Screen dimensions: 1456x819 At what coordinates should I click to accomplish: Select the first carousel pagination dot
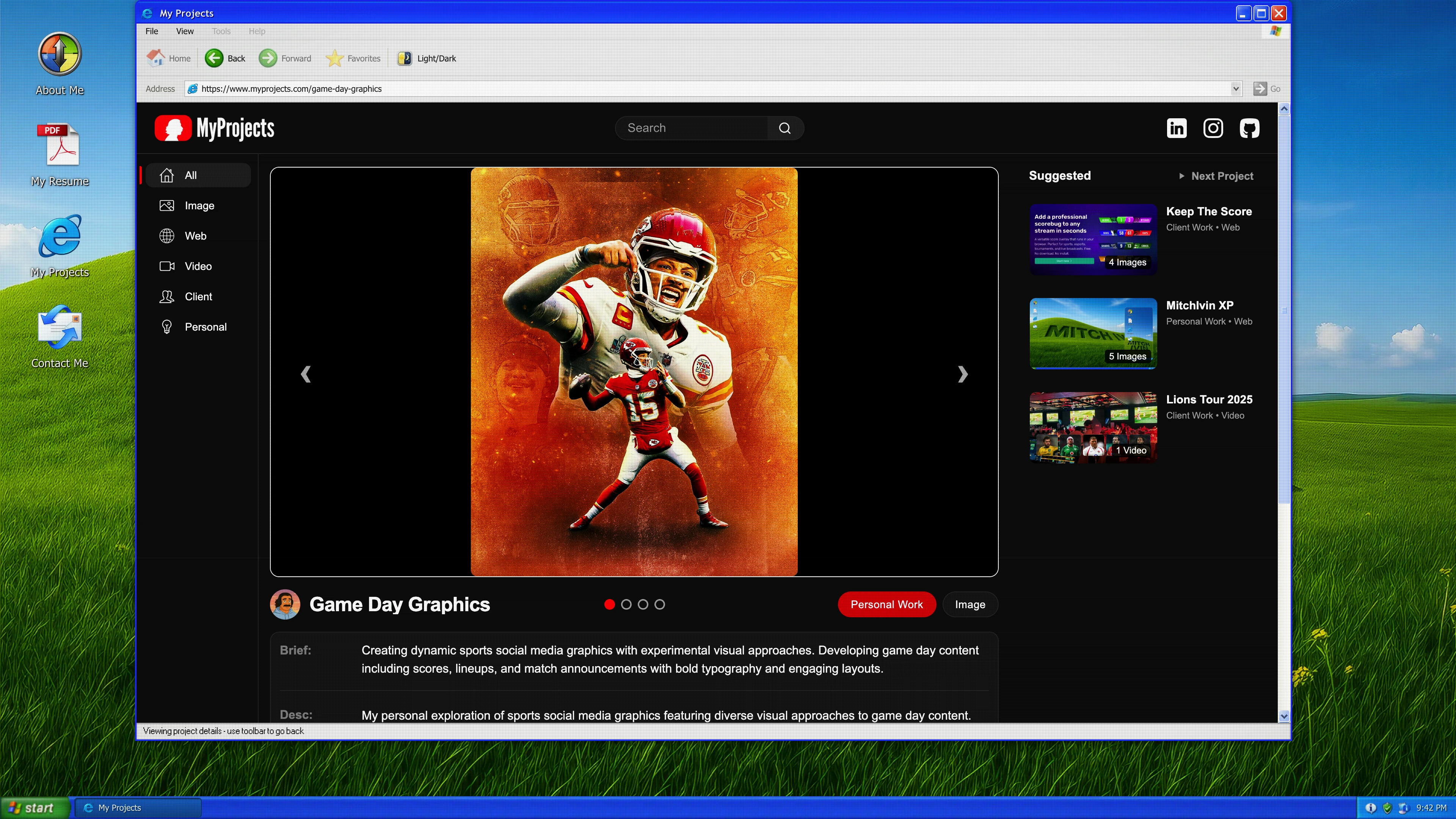click(x=609, y=604)
